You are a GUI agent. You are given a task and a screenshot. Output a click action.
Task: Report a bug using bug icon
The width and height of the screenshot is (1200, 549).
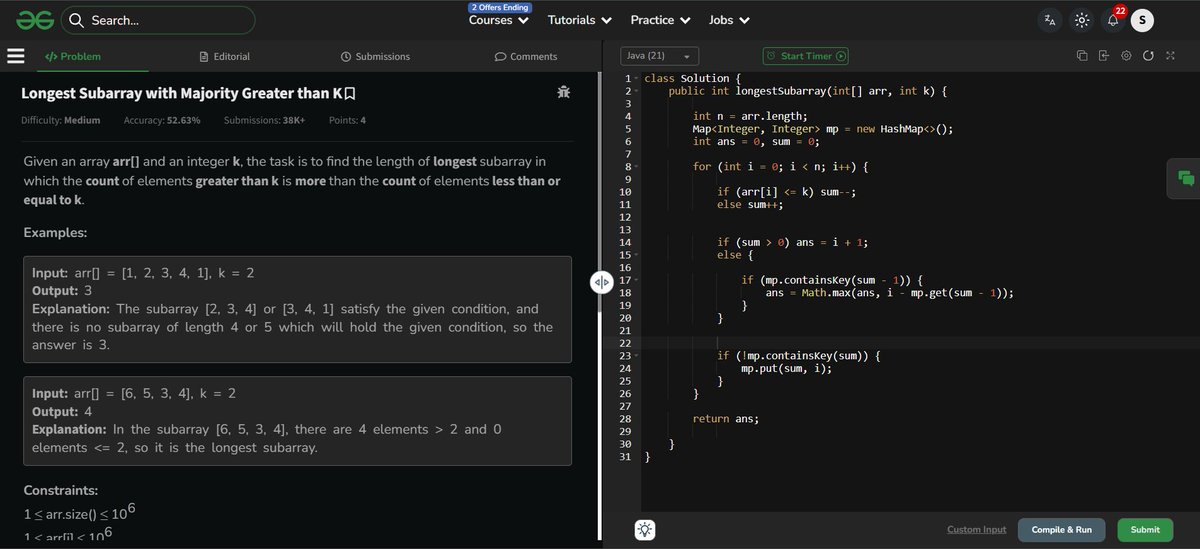coord(564,92)
